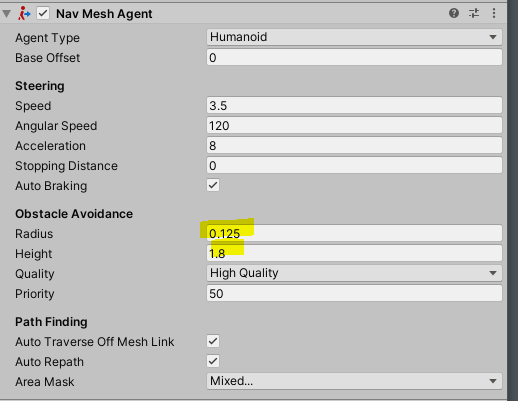Collapse the Nav Mesh Agent component foldout

tap(6, 14)
